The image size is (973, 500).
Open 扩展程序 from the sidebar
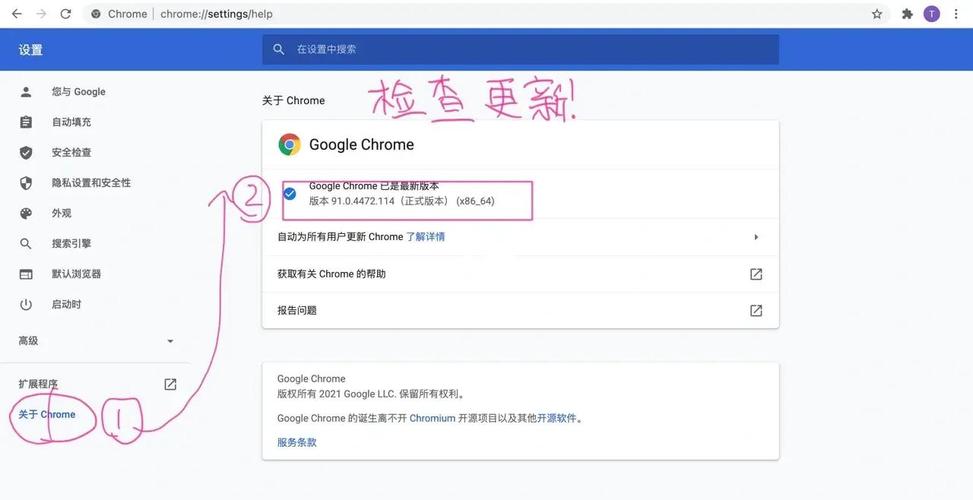(38, 384)
